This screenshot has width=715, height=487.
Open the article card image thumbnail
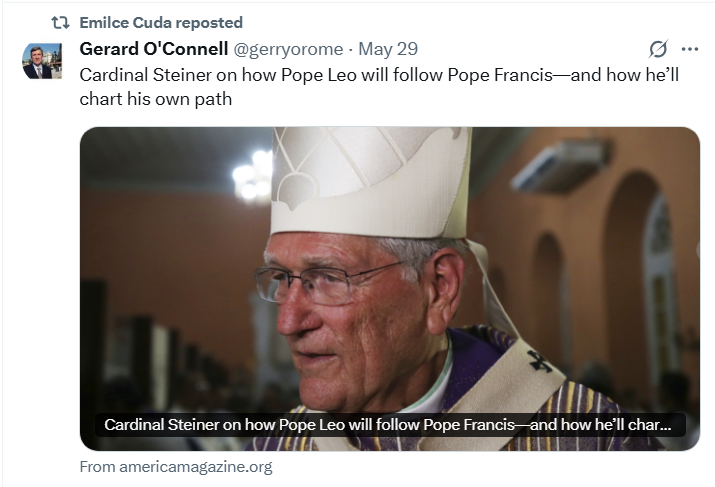[x=390, y=289]
